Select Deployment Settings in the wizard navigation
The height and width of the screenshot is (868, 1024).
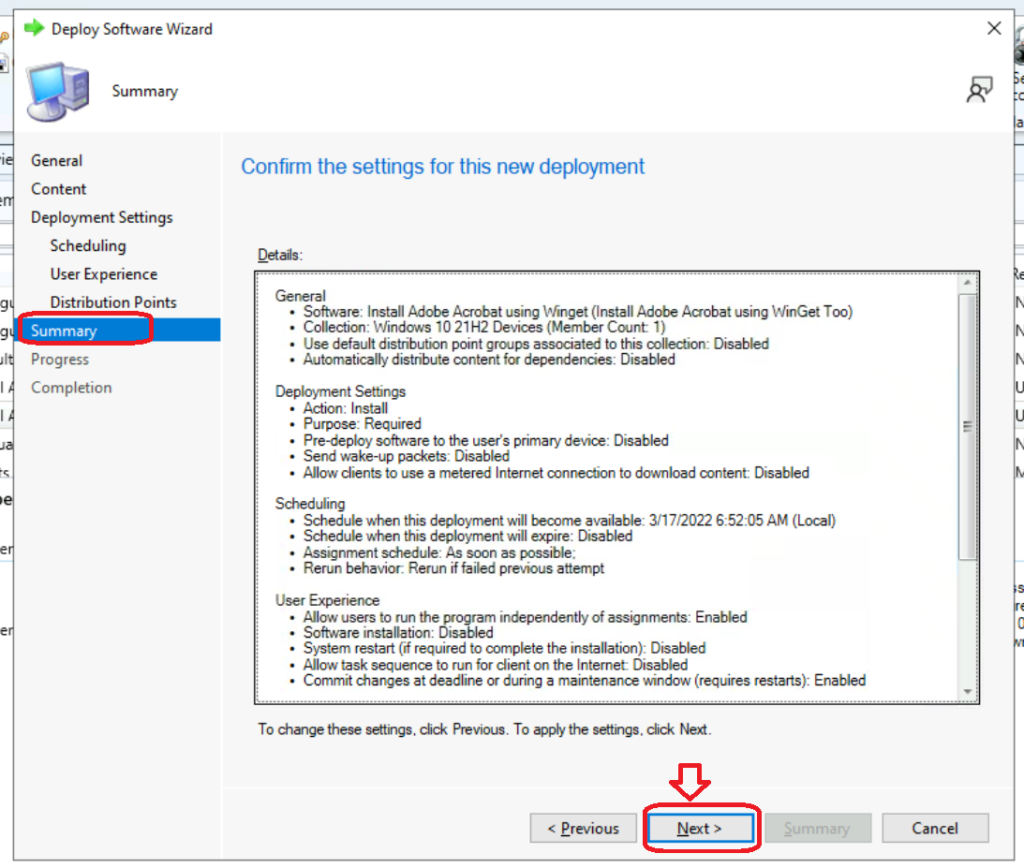(102, 217)
